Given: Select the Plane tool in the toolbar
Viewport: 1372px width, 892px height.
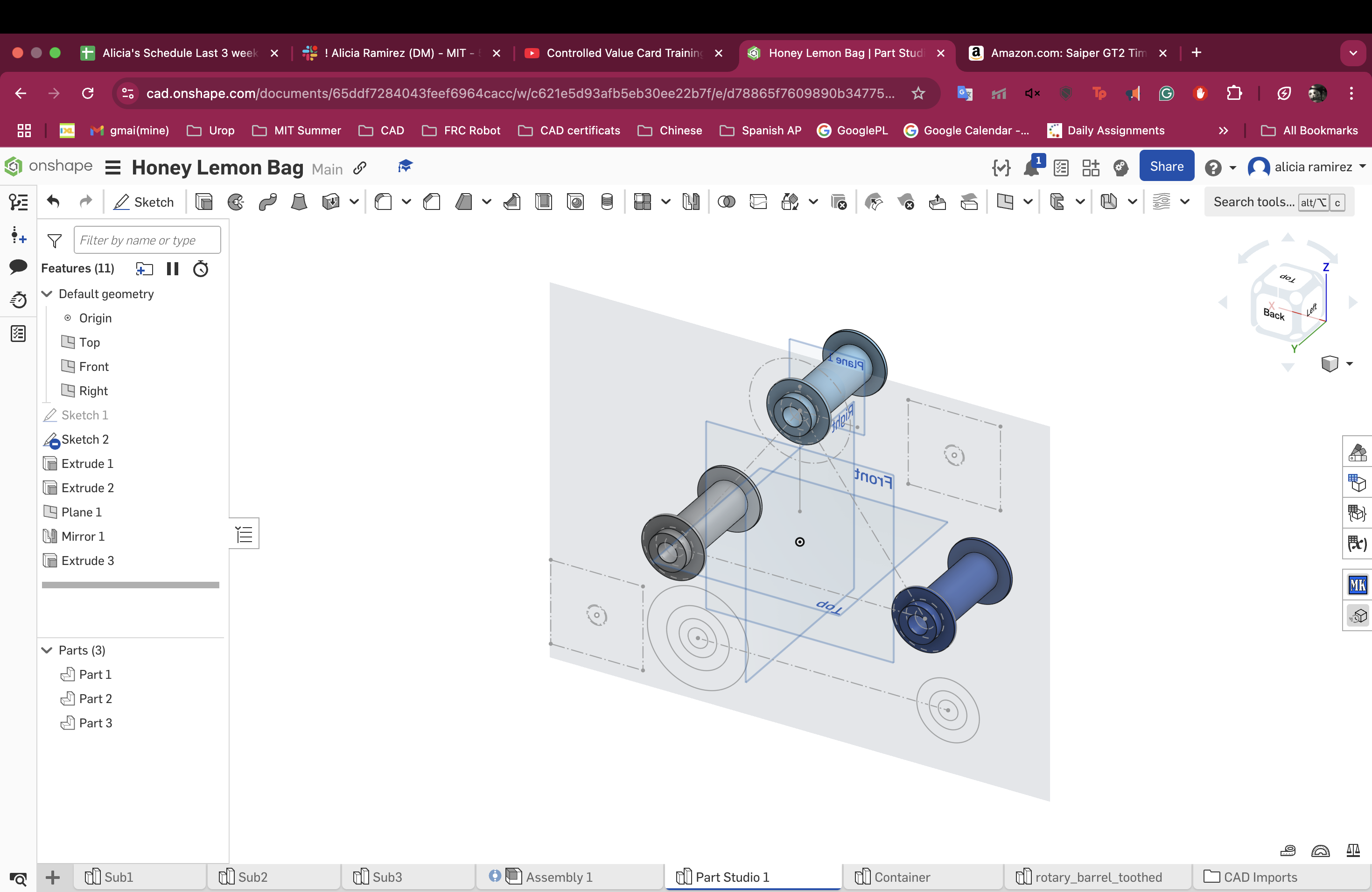Looking at the screenshot, I should pyautogui.click(x=1005, y=202).
